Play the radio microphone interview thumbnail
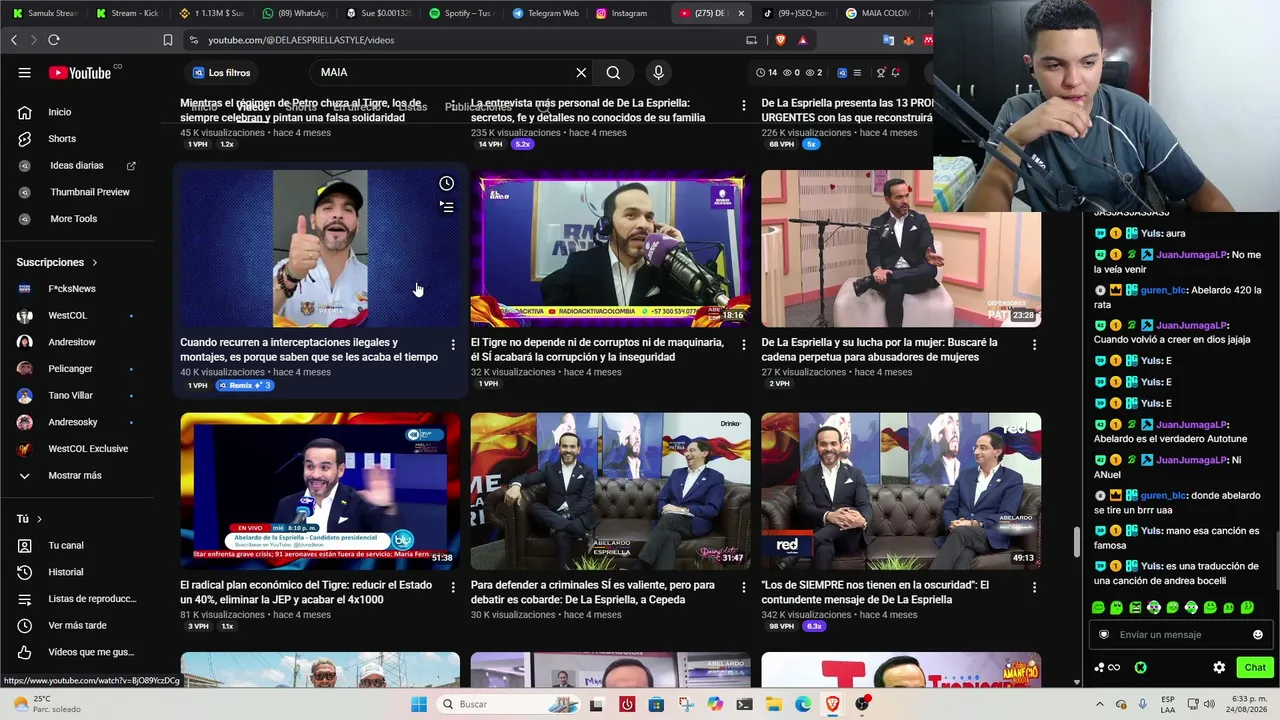Viewport: 1280px width, 720px height. click(610, 249)
